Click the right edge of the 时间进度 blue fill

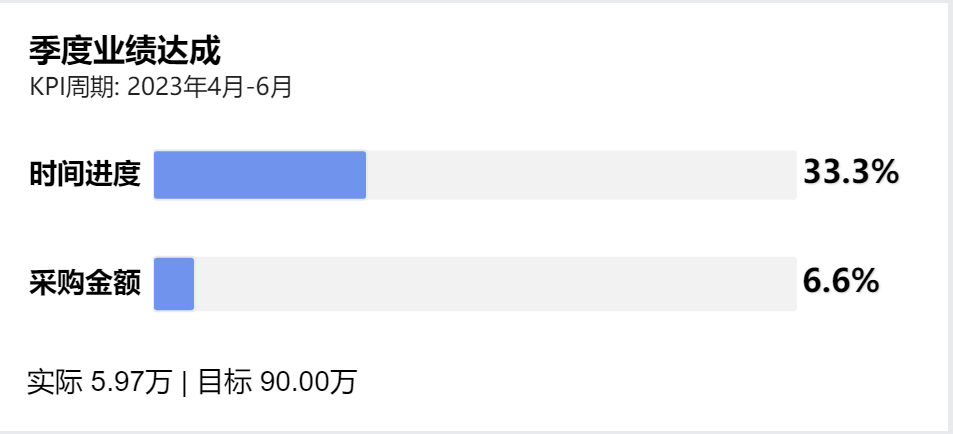365,174
